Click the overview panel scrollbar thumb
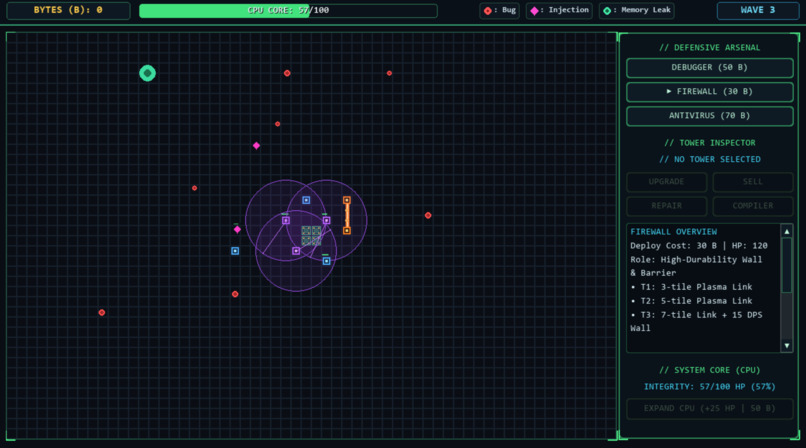 coord(786,265)
